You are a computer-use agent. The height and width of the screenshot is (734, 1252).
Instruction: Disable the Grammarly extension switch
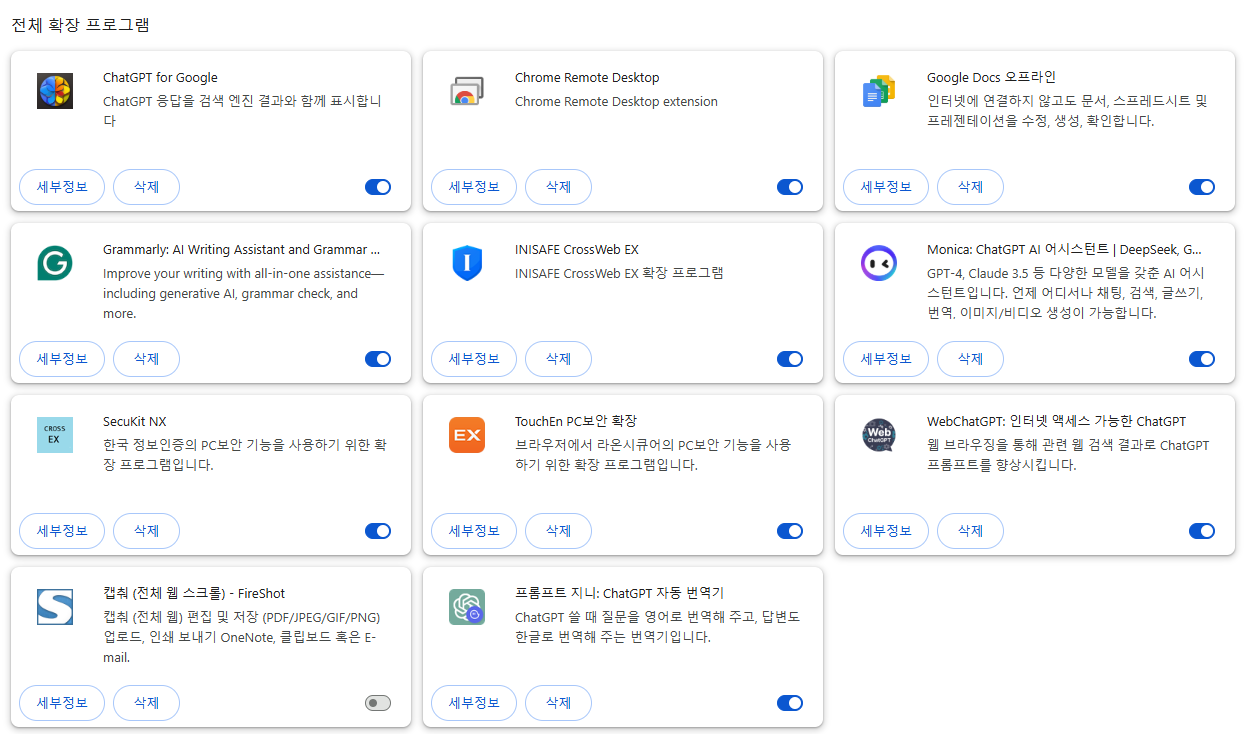(378, 359)
